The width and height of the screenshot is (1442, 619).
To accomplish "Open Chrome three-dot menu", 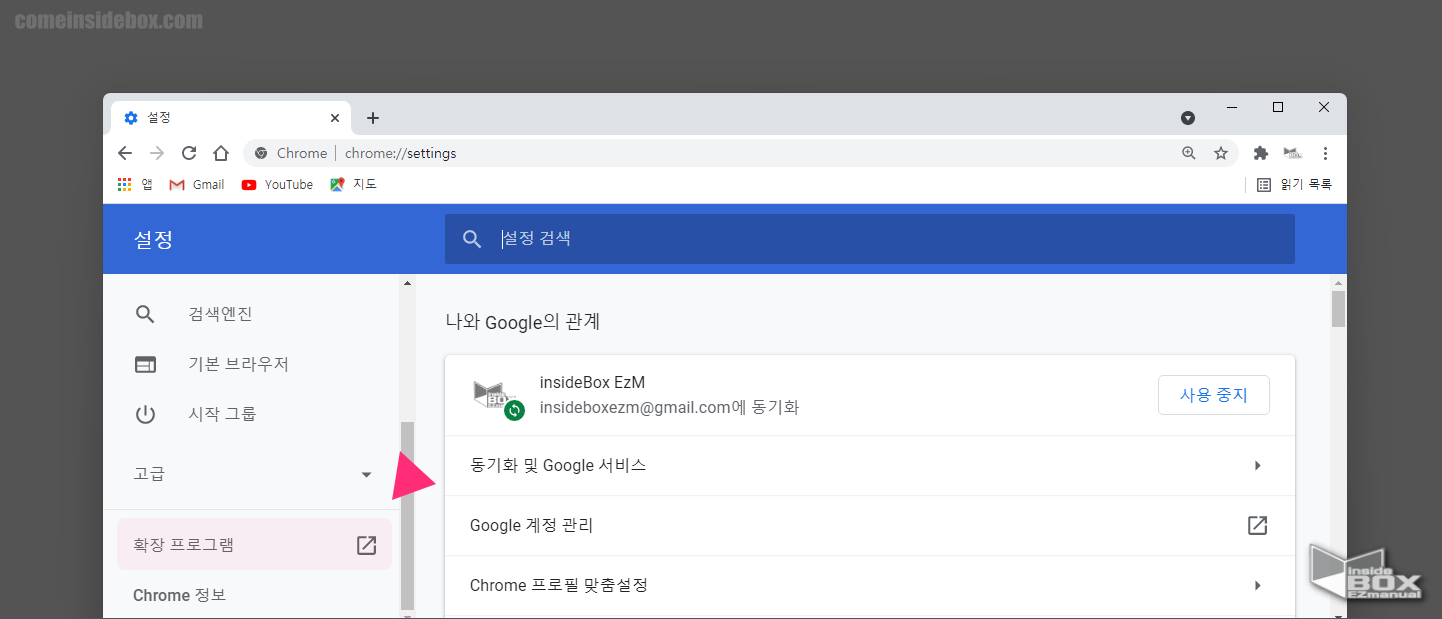I will click(1325, 153).
